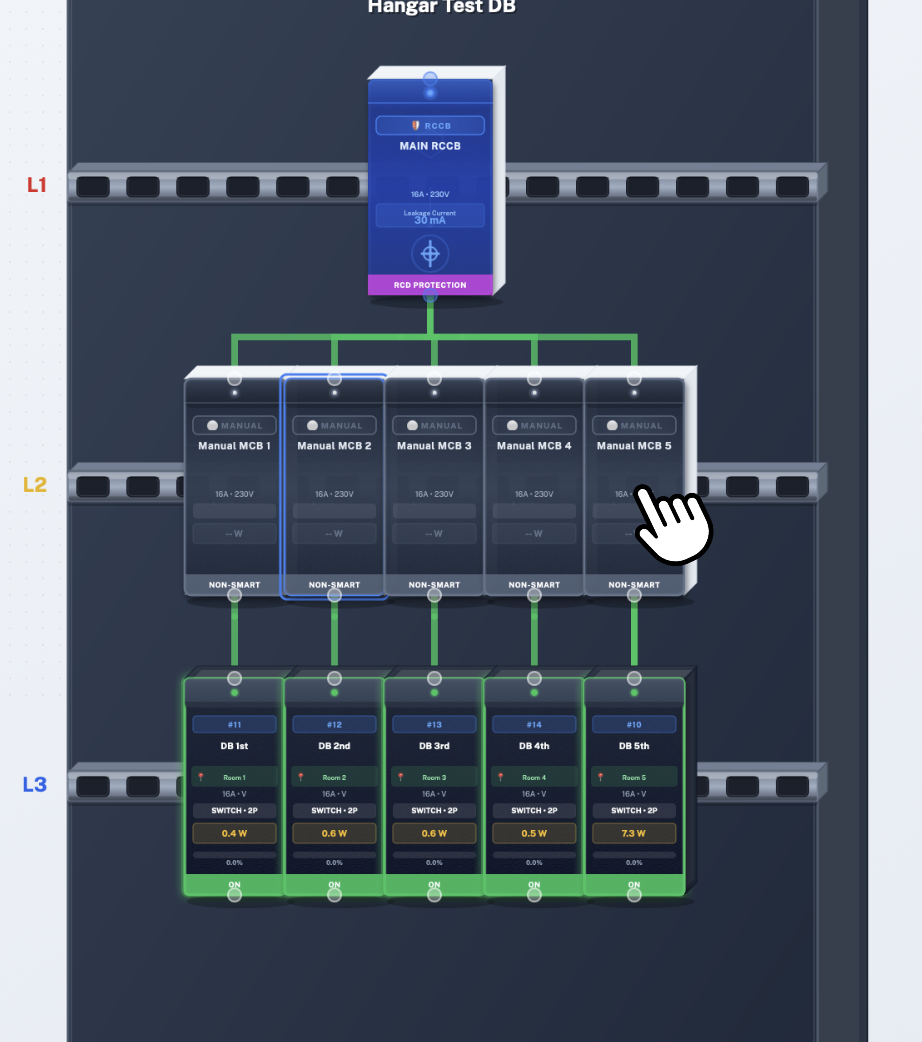922x1042 pixels.
Task: Click the Leakage Current 30 mA field
Action: (430, 216)
